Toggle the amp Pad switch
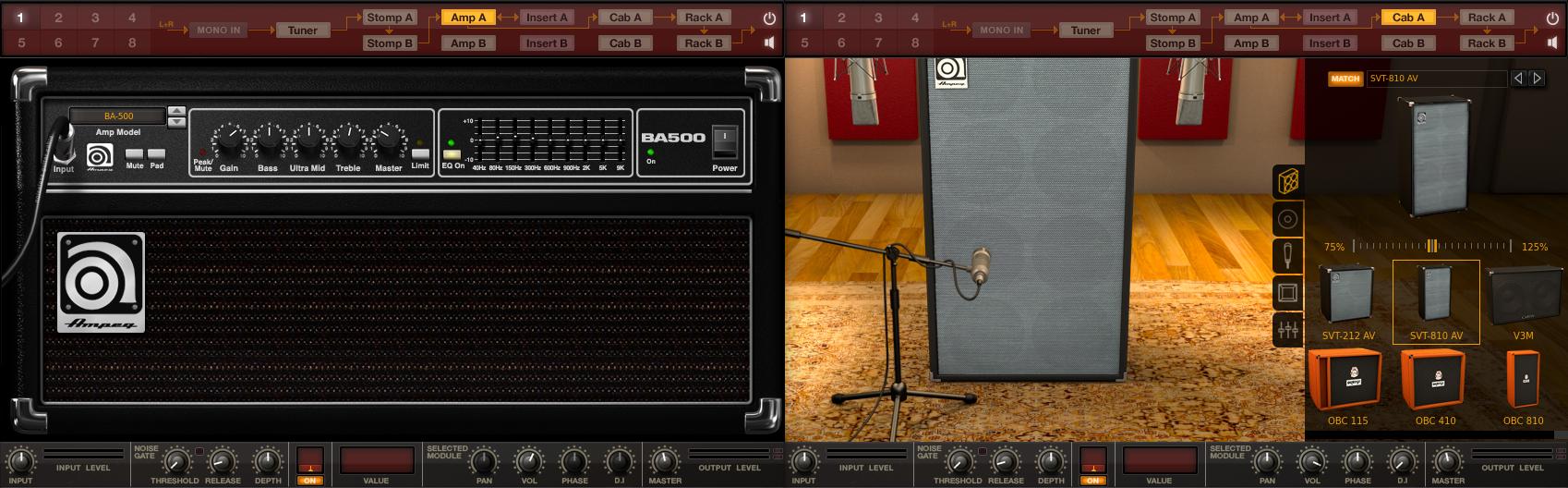Image resolution: width=1568 pixels, height=488 pixels. [157, 153]
